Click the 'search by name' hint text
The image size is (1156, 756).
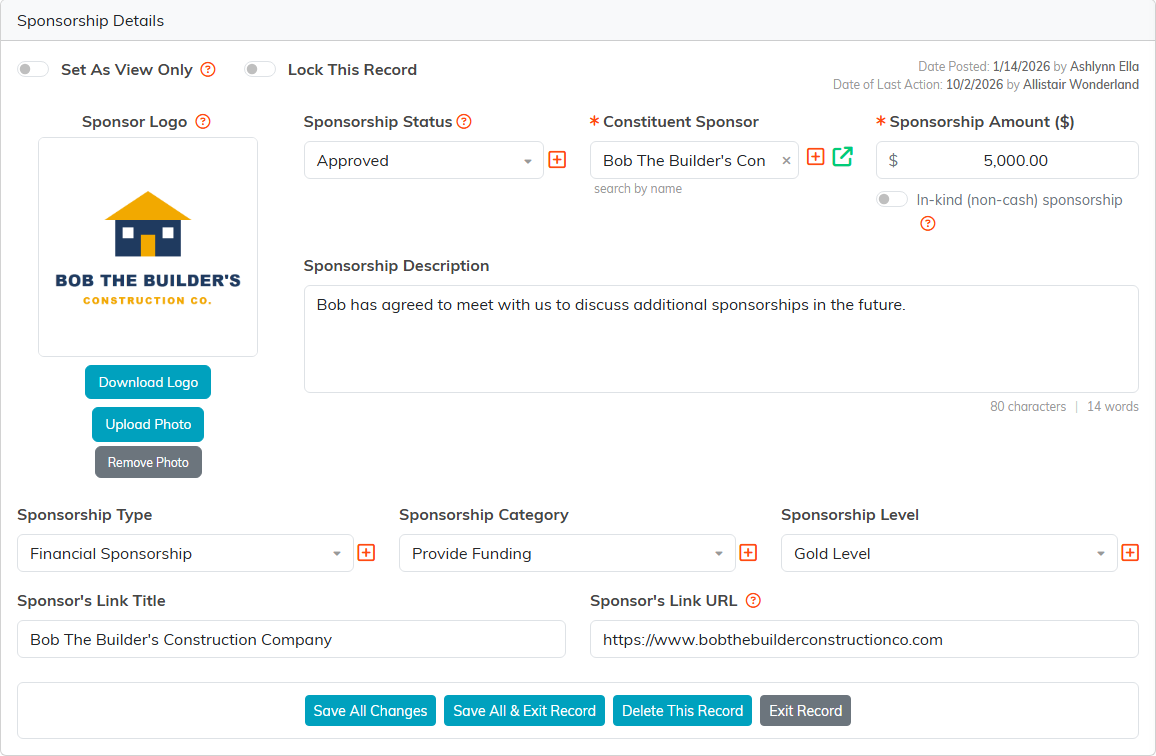(638, 189)
